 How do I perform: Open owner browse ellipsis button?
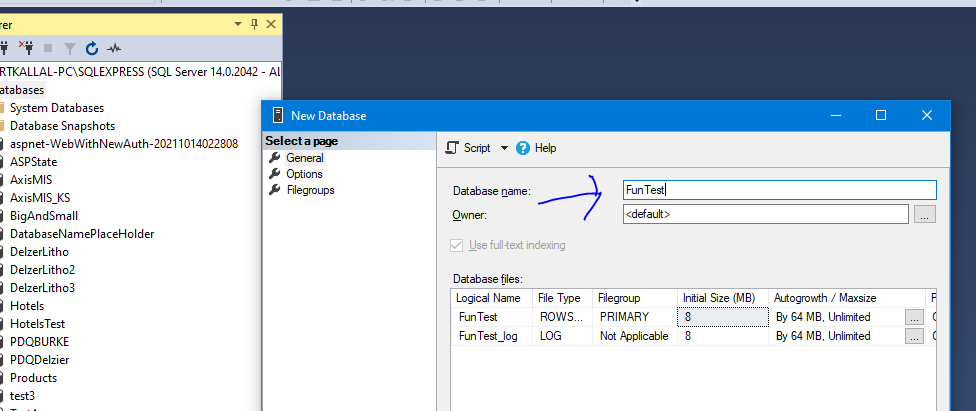924,214
